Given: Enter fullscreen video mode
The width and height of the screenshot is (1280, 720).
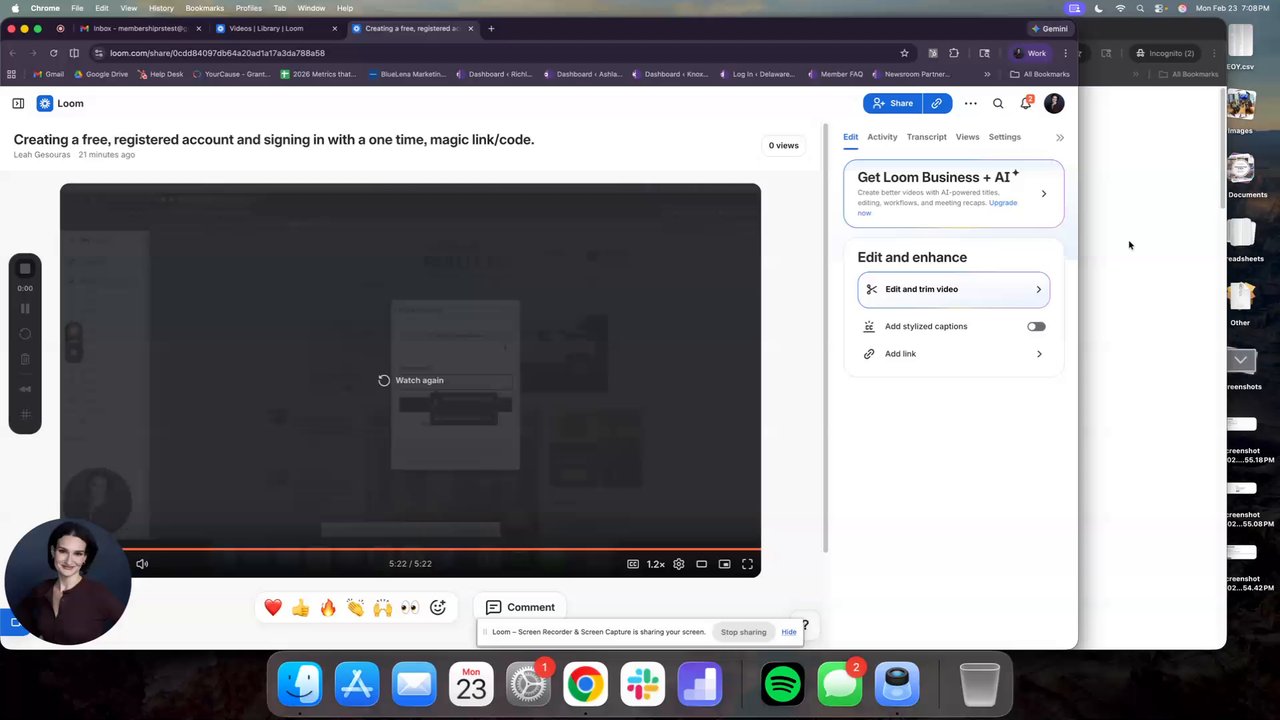Looking at the screenshot, I should (747, 564).
